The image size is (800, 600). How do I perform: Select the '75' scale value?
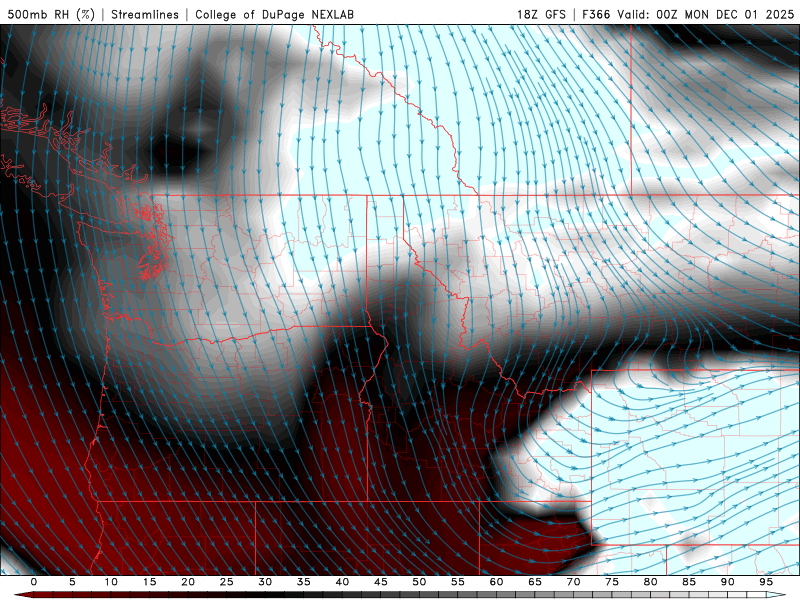click(x=612, y=582)
